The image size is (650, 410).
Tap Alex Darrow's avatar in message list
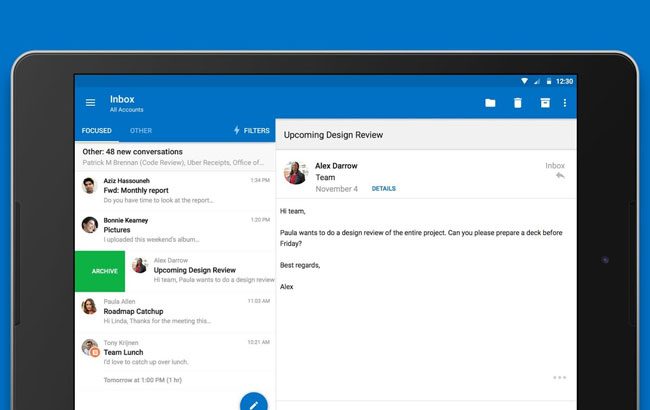(140, 265)
